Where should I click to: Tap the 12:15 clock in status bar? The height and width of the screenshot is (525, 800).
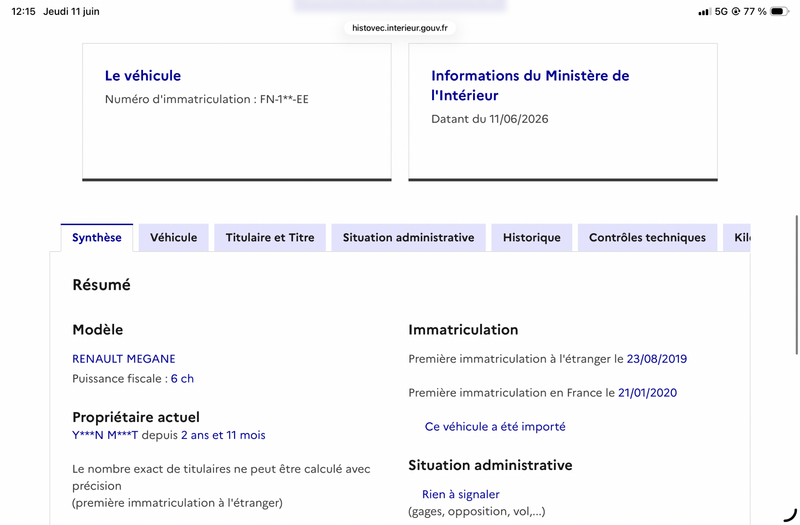[23, 11]
